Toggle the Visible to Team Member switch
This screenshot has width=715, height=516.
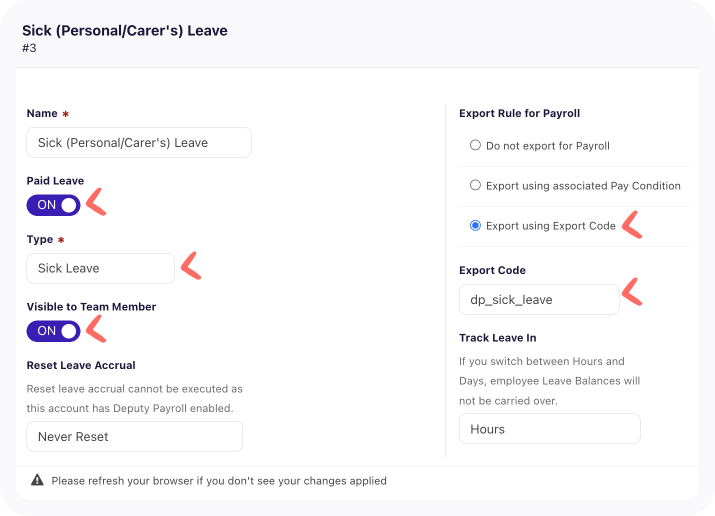(x=53, y=331)
